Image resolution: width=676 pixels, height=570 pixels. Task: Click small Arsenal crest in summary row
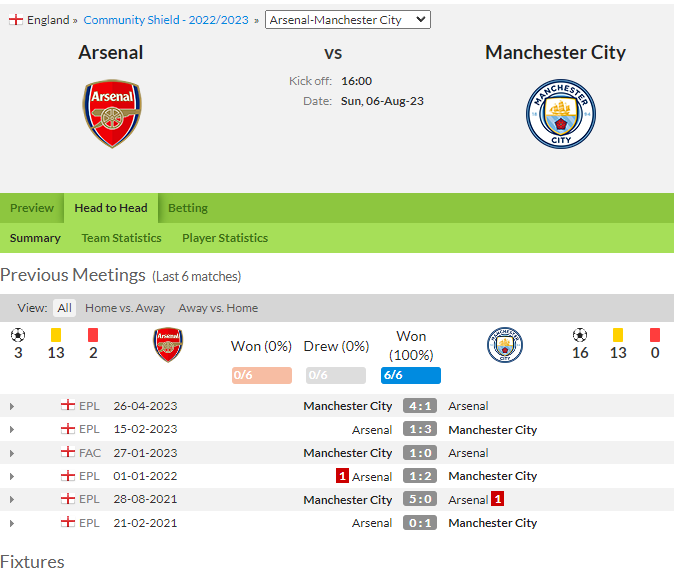[168, 345]
